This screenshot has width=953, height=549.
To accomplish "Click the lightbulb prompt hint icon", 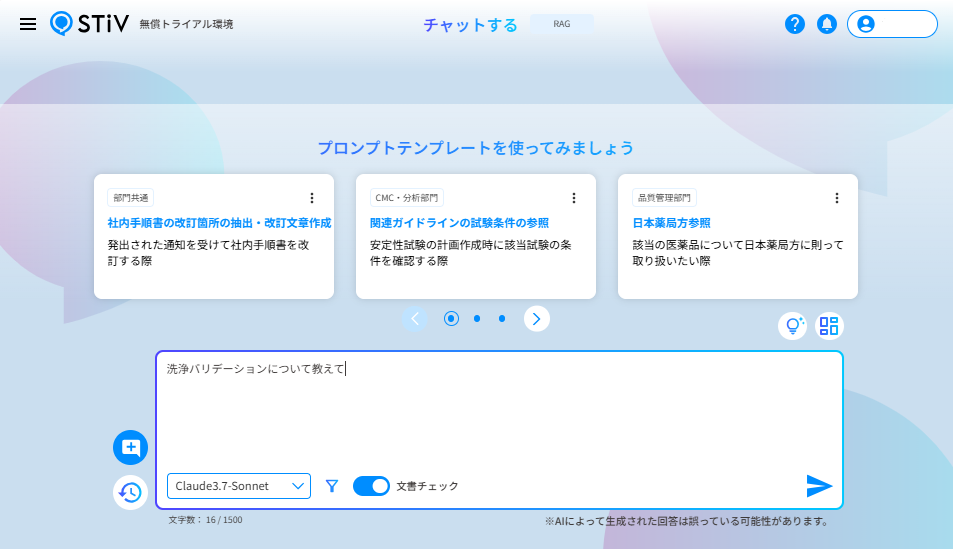I will [793, 326].
